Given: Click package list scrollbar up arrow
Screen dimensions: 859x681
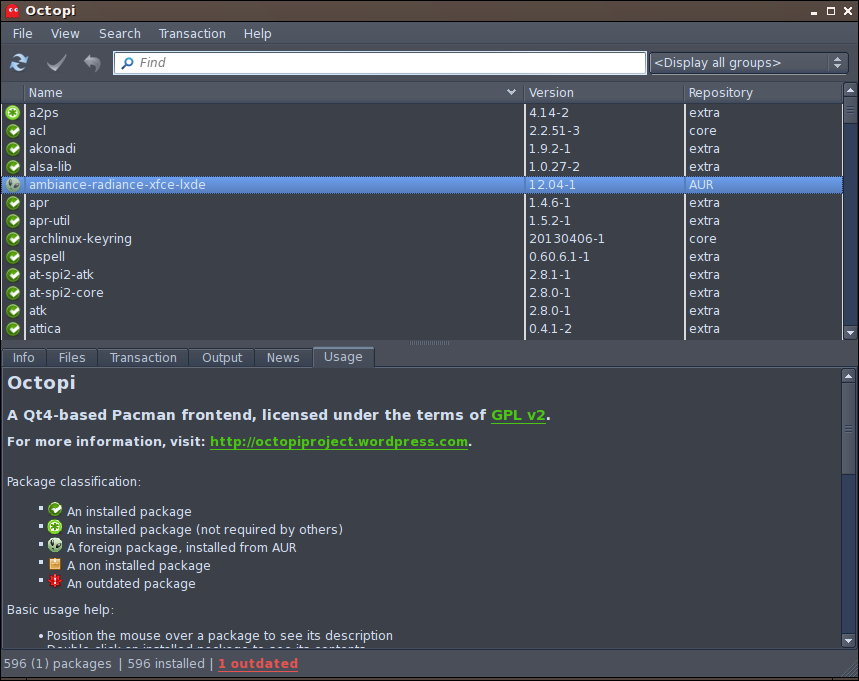Looking at the screenshot, I should (850, 90).
